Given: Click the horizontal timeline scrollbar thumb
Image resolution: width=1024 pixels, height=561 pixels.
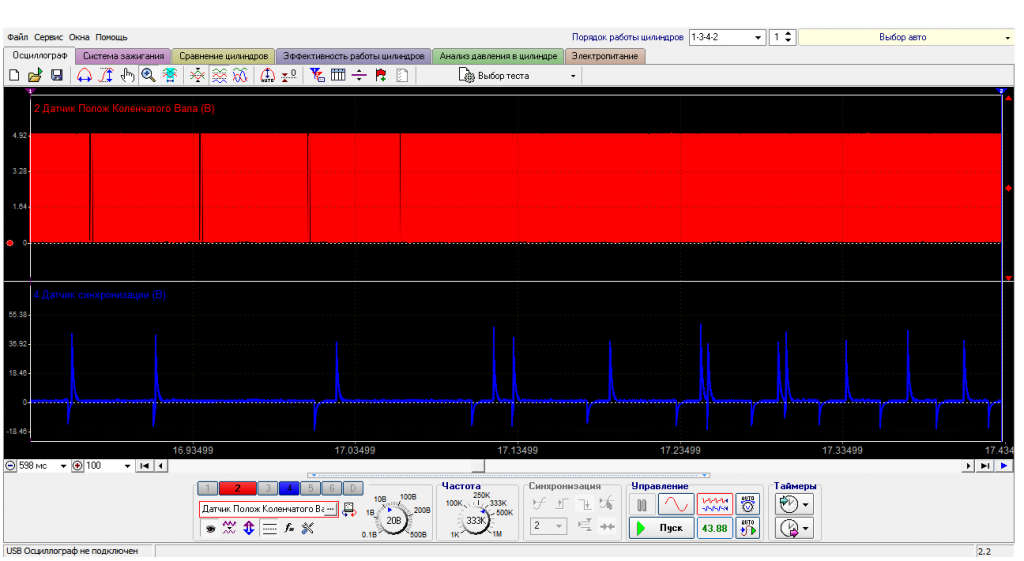Looking at the screenshot, I should tap(479, 466).
